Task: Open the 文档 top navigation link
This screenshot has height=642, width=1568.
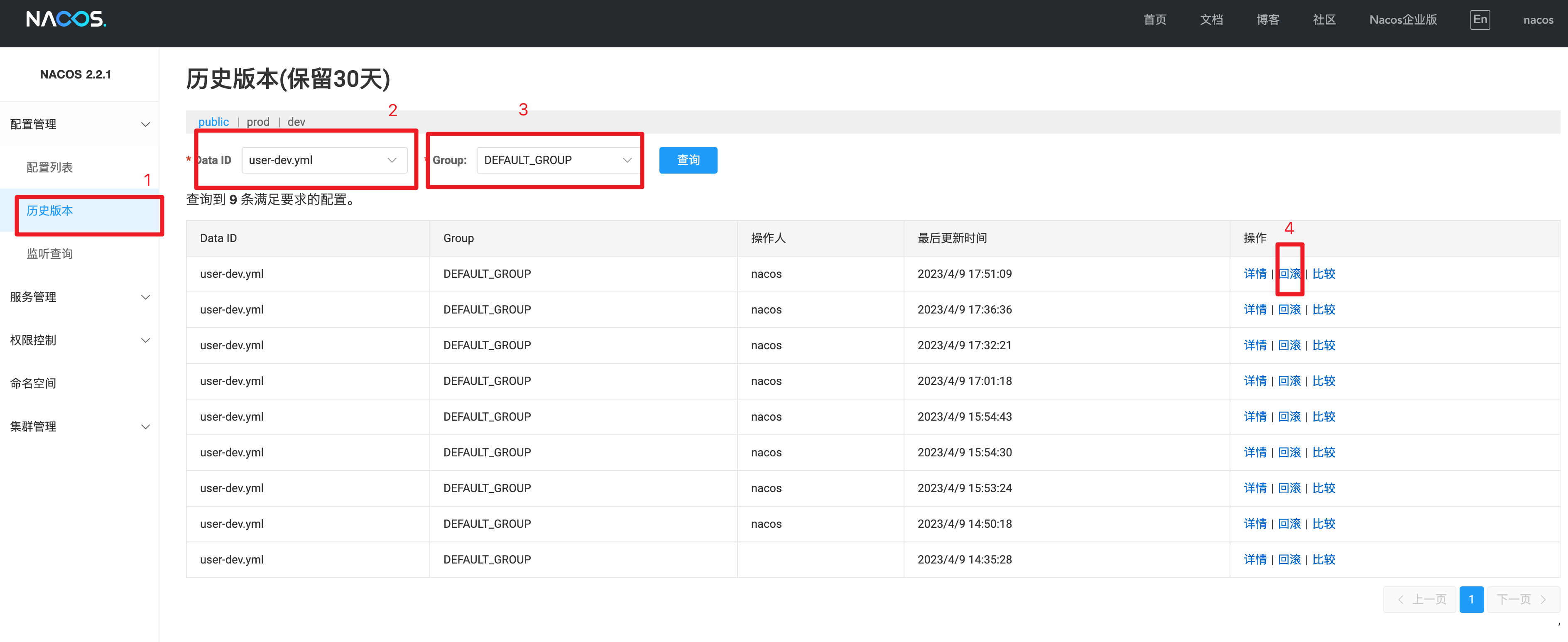Action: point(1211,20)
